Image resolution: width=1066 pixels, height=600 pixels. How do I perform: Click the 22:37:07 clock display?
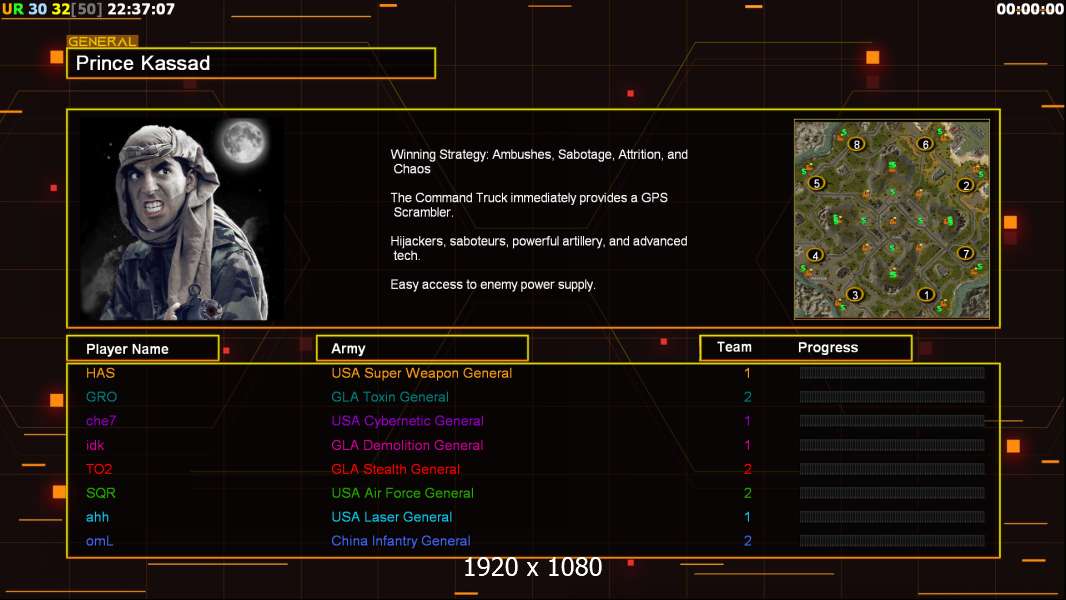click(141, 9)
